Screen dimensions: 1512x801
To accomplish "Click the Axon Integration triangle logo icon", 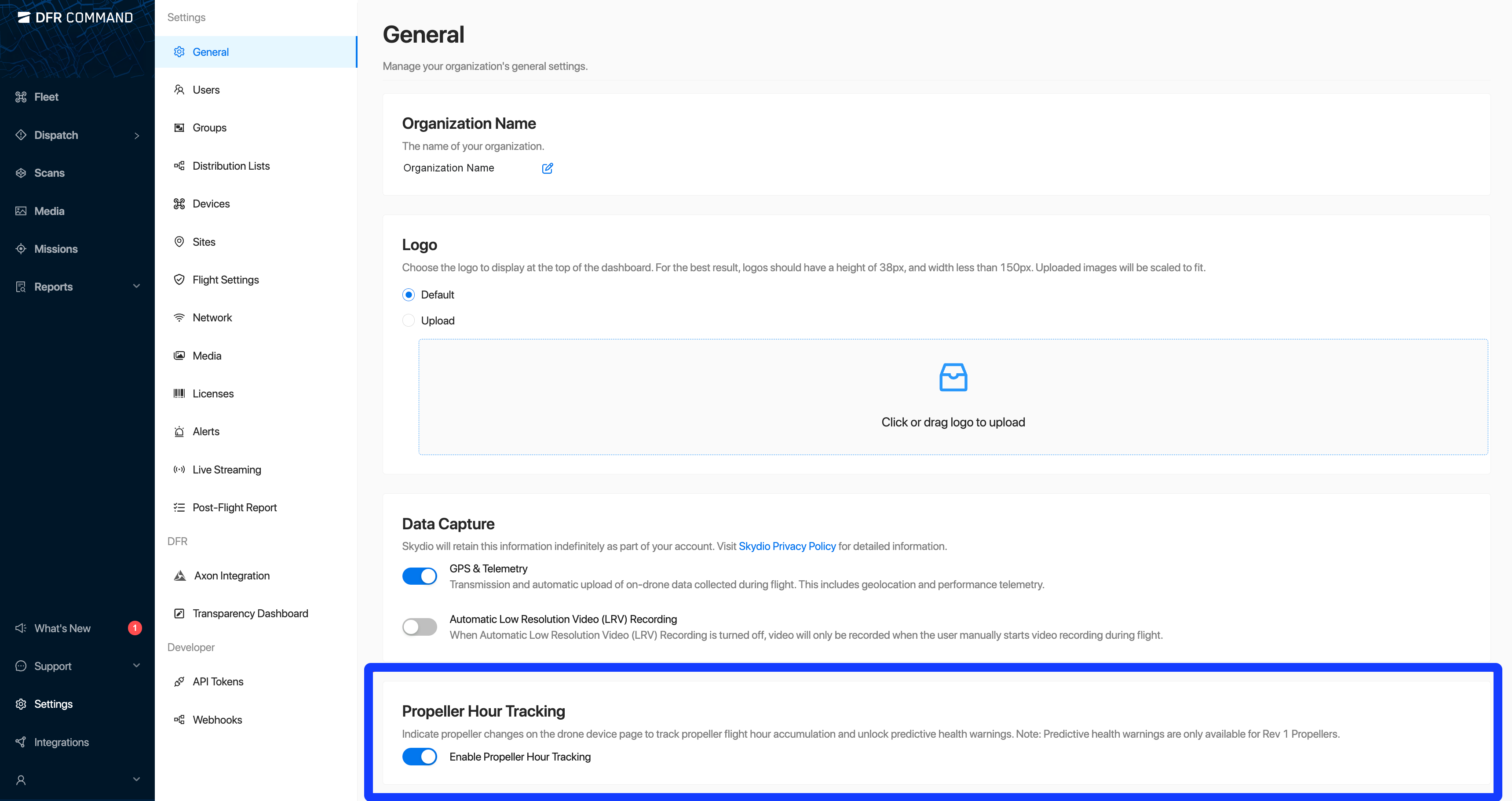I will 179,575.
